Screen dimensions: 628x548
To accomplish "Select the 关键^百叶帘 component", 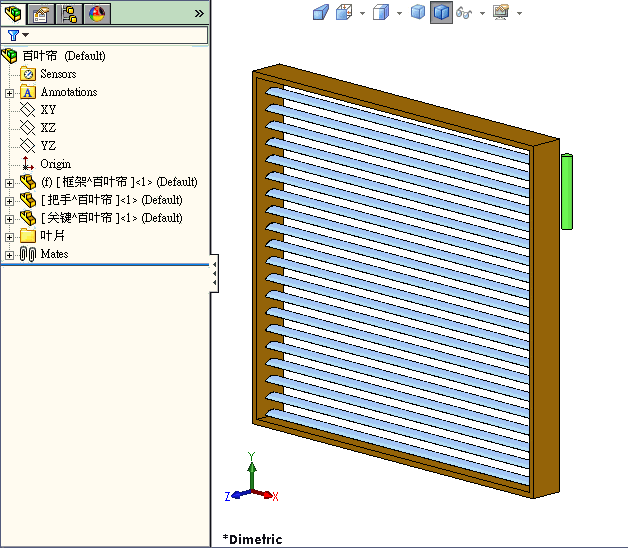I will [112, 218].
